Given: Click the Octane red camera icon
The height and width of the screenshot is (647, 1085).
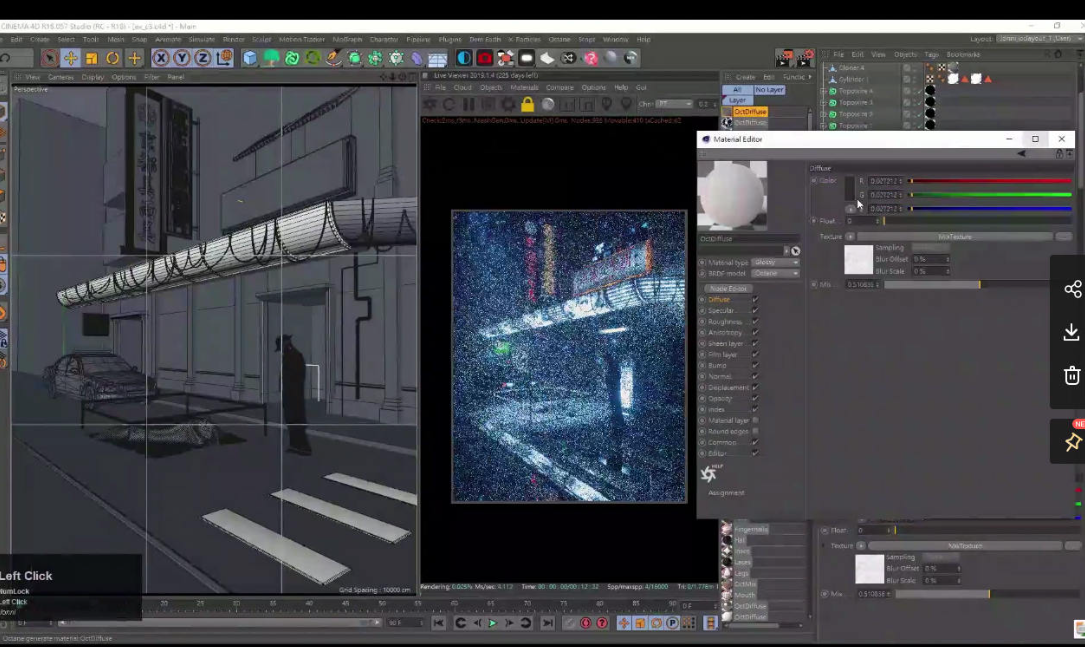Looking at the screenshot, I should (484, 58).
